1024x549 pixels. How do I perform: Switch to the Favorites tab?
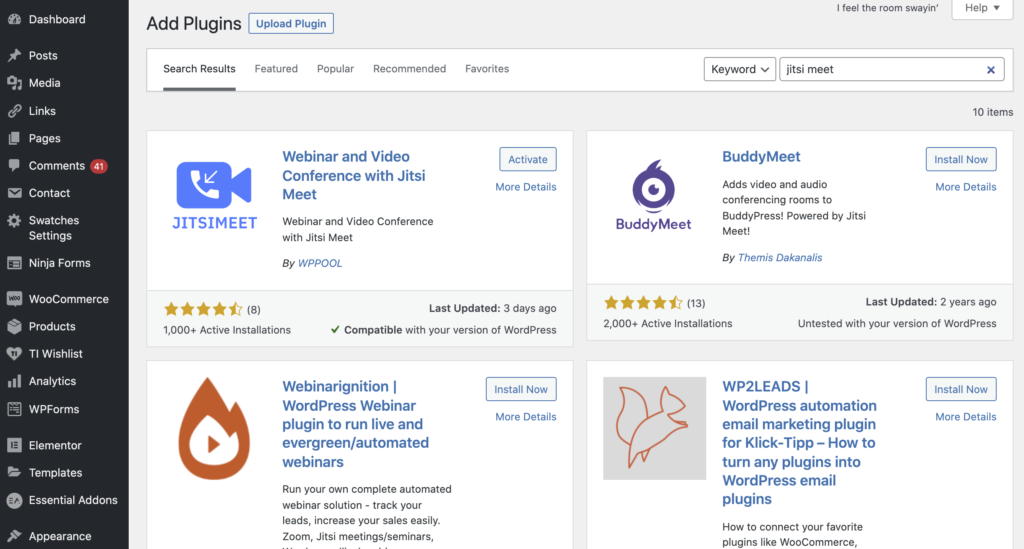487,69
